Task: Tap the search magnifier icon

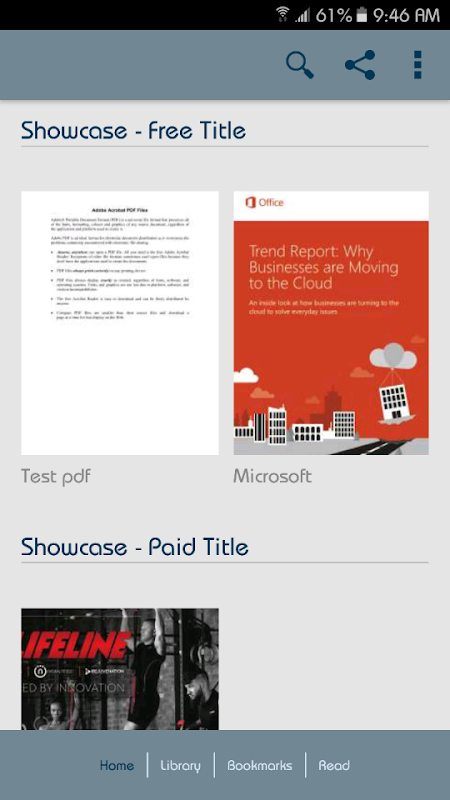Action: (300, 65)
